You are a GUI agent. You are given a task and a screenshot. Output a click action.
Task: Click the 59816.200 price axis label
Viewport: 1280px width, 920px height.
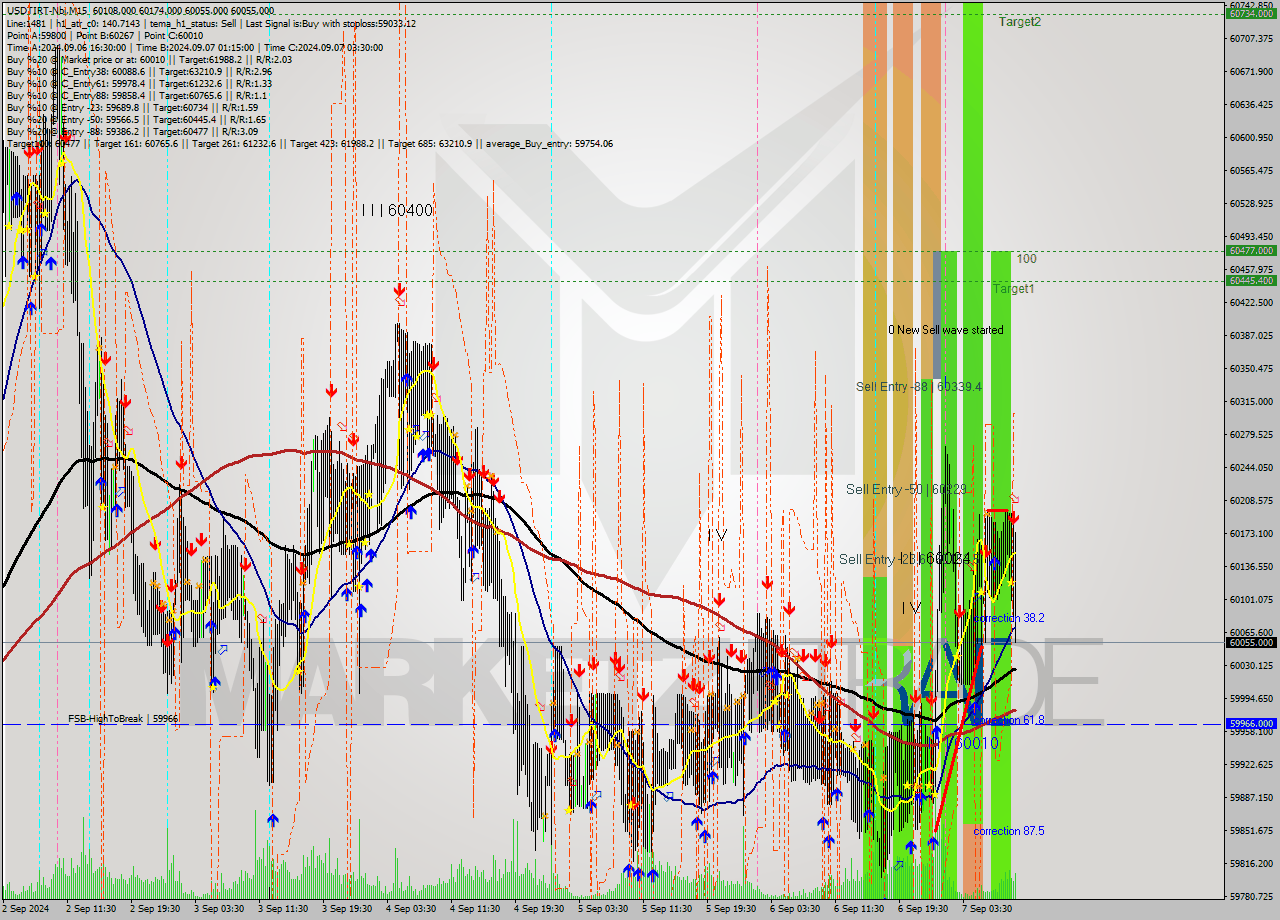1253,863
